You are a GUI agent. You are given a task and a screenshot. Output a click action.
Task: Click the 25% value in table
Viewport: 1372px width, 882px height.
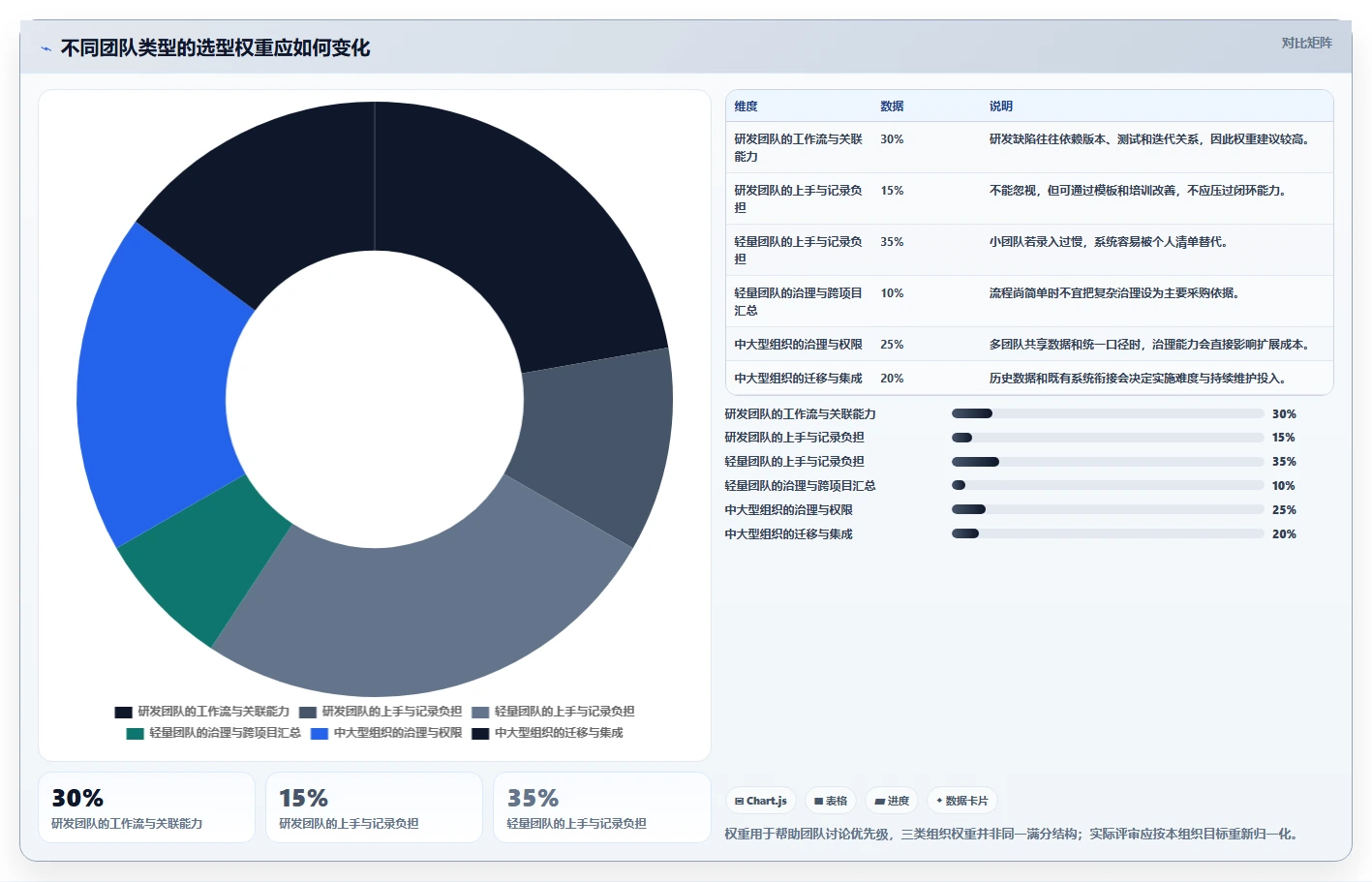pyautogui.click(x=892, y=345)
